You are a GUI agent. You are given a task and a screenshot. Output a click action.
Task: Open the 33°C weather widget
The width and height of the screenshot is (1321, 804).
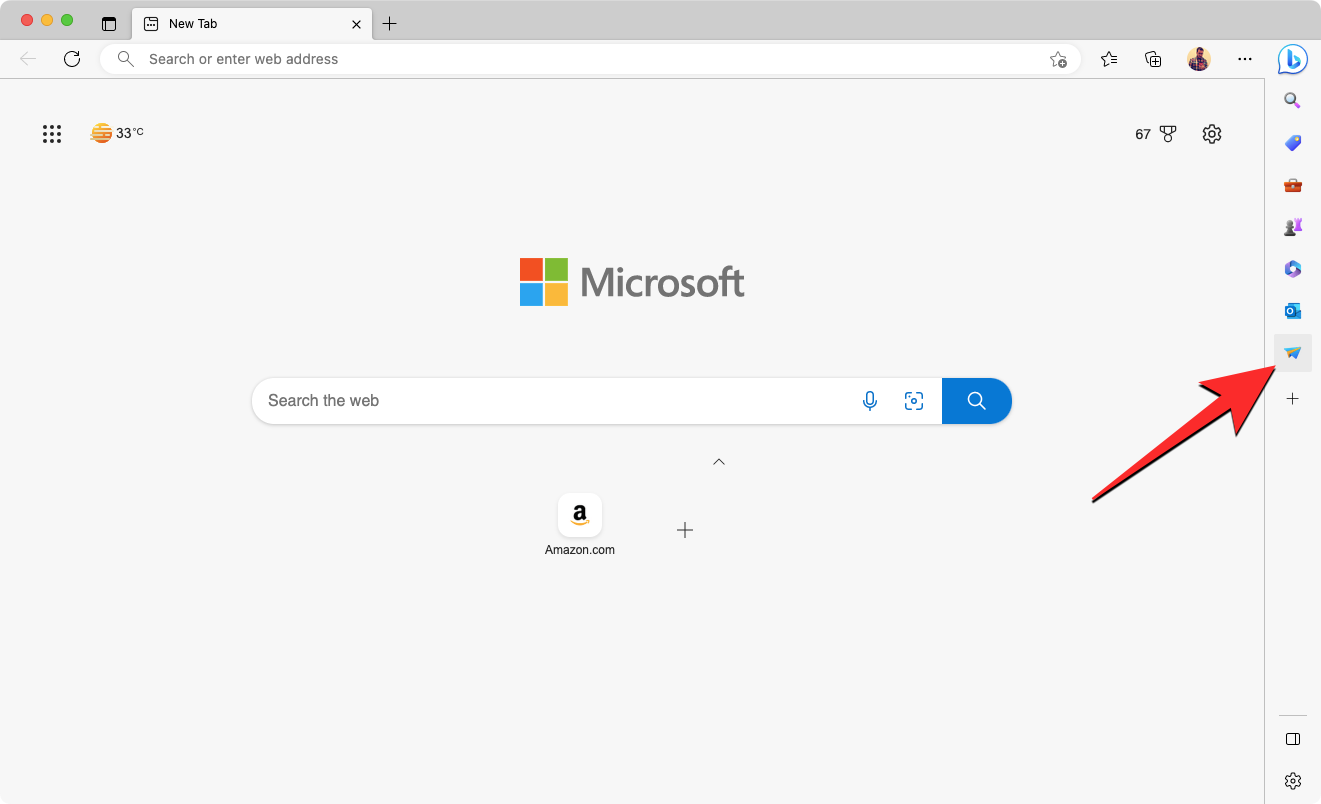click(117, 133)
